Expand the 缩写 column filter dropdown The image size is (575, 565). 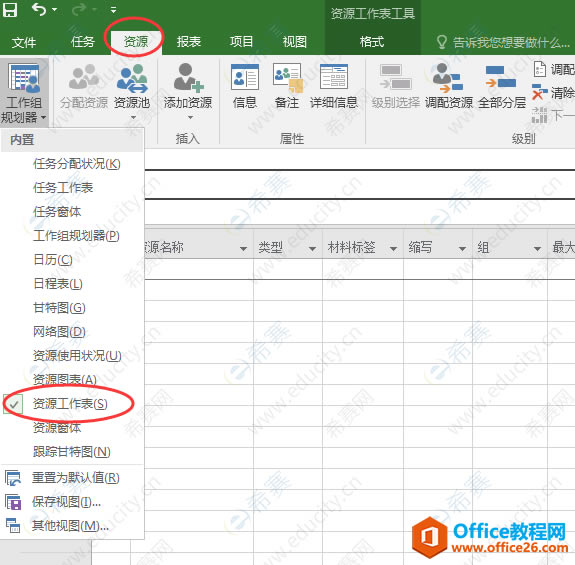coord(463,249)
